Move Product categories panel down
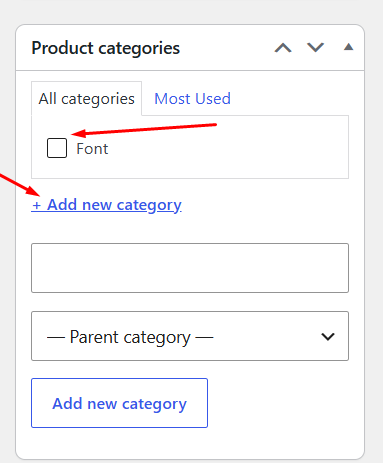The width and height of the screenshot is (383, 463). pos(315,48)
